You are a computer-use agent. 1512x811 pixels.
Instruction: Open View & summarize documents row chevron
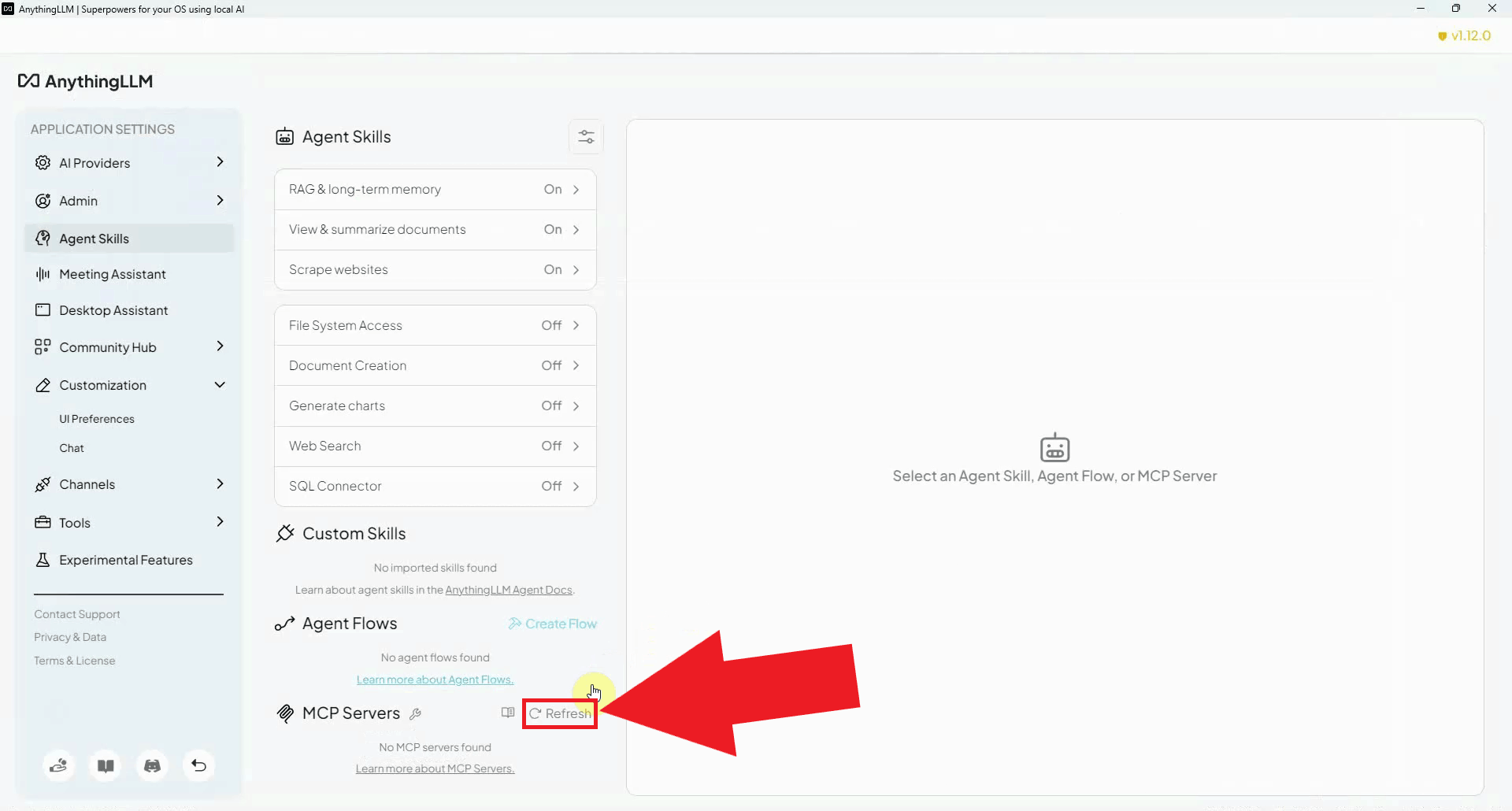(x=576, y=230)
